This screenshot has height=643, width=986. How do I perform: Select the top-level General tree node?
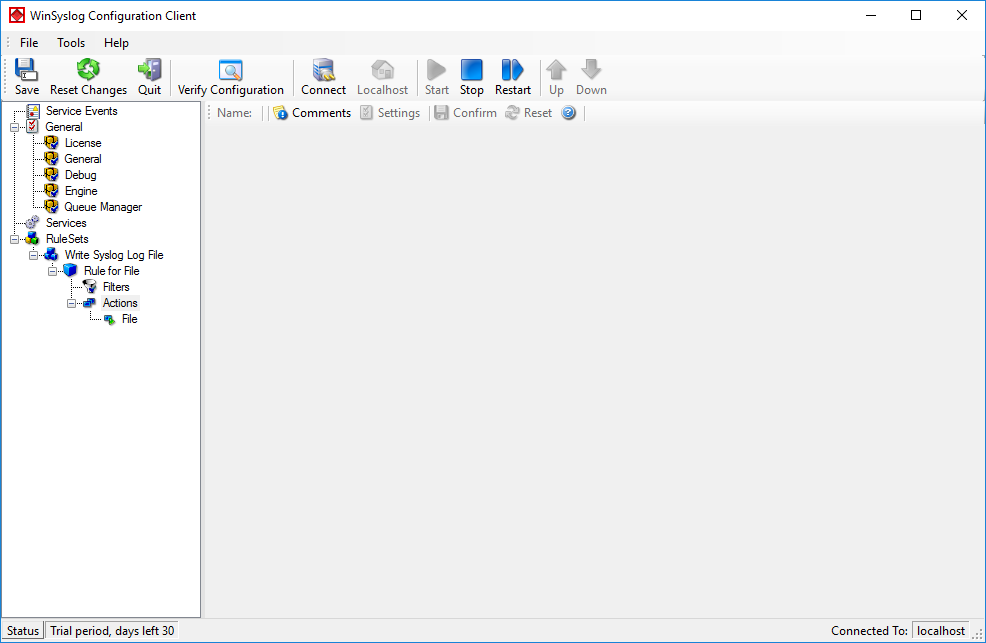(64, 127)
